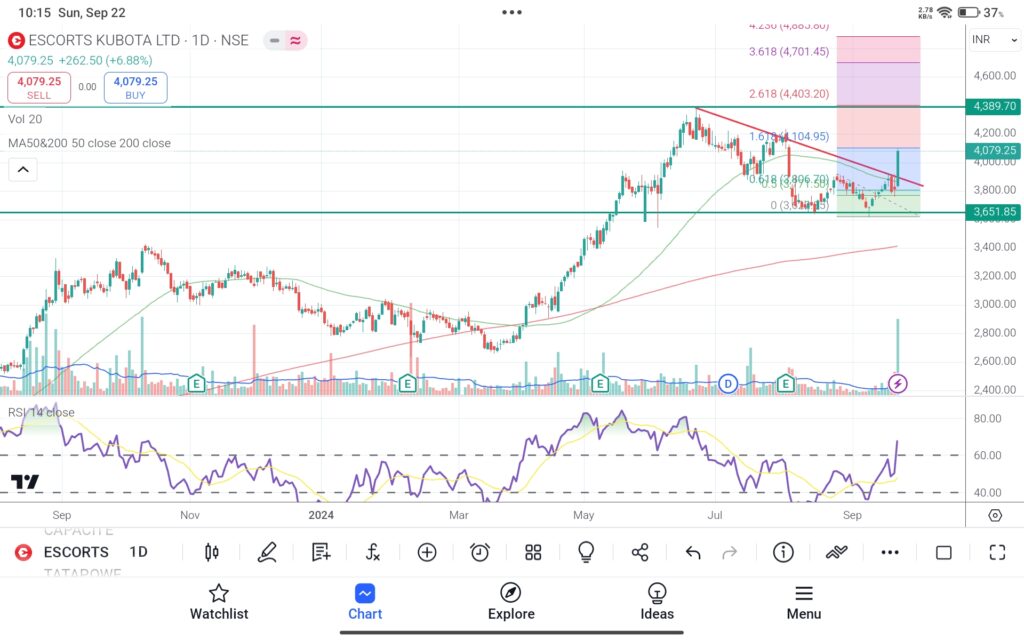Tap the dividend D marker
The width and height of the screenshot is (1024, 640).
728,383
